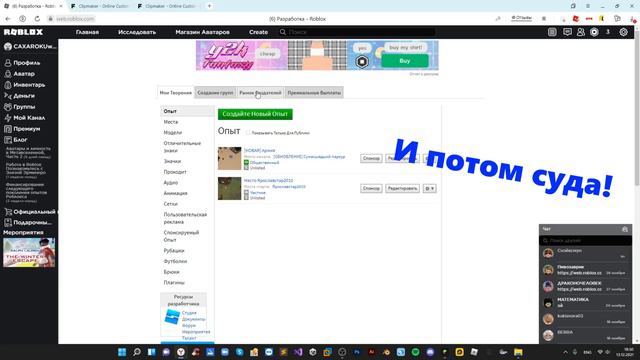The image size is (640, 360).
Task: Click Редактировать for the Ярославстар2010 place
Action: coord(402,189)
